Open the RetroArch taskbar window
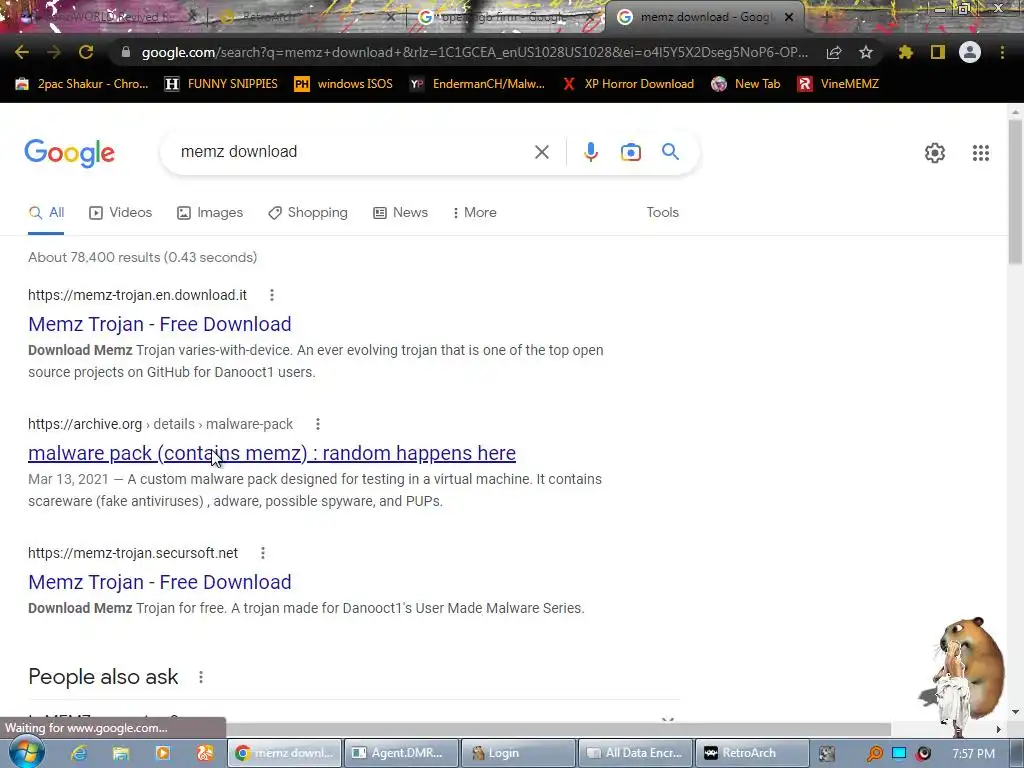Screen dimensions: 1024x768 pos(752,753)
